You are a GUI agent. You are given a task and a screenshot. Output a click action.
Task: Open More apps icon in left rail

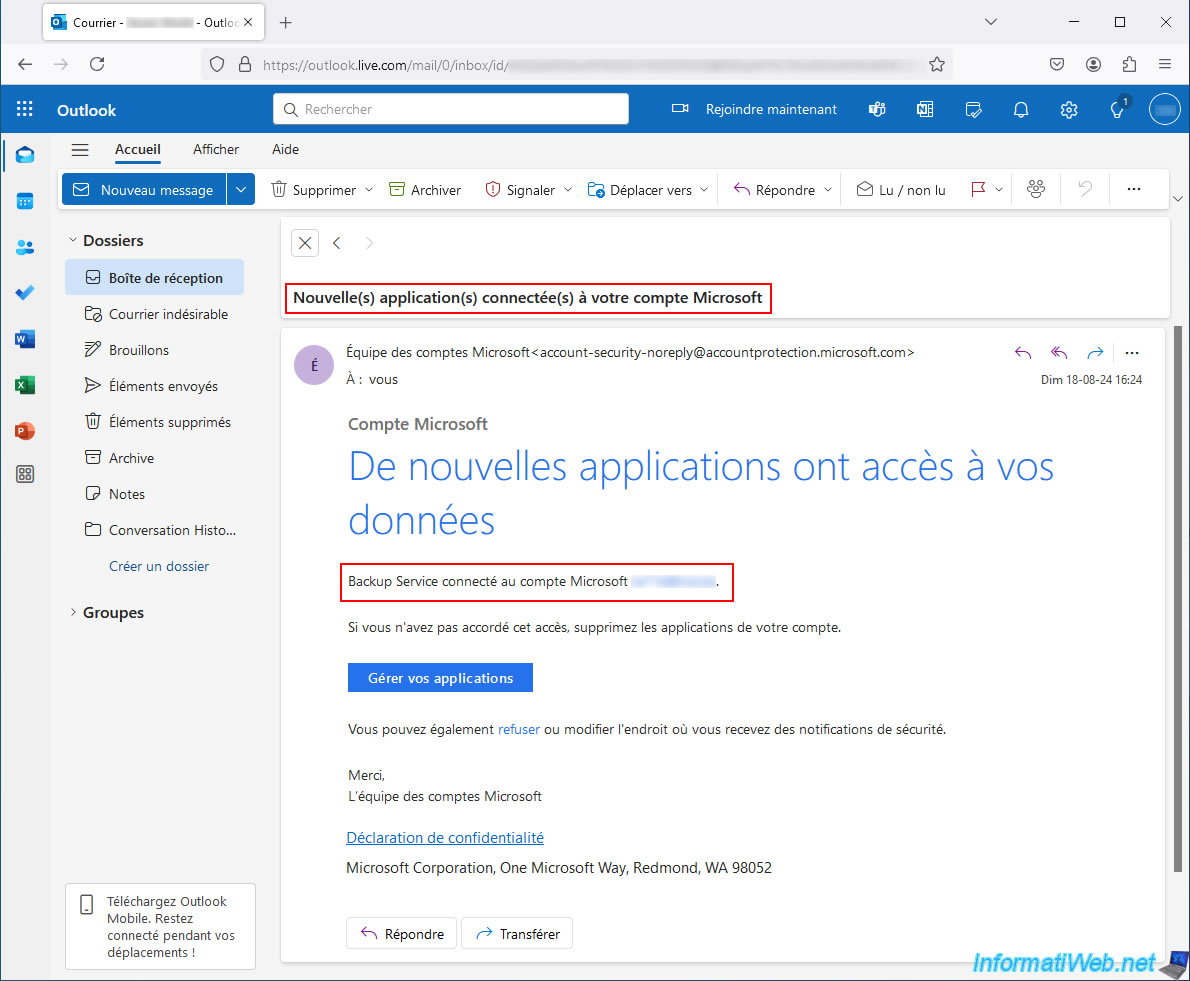point(25,475)
